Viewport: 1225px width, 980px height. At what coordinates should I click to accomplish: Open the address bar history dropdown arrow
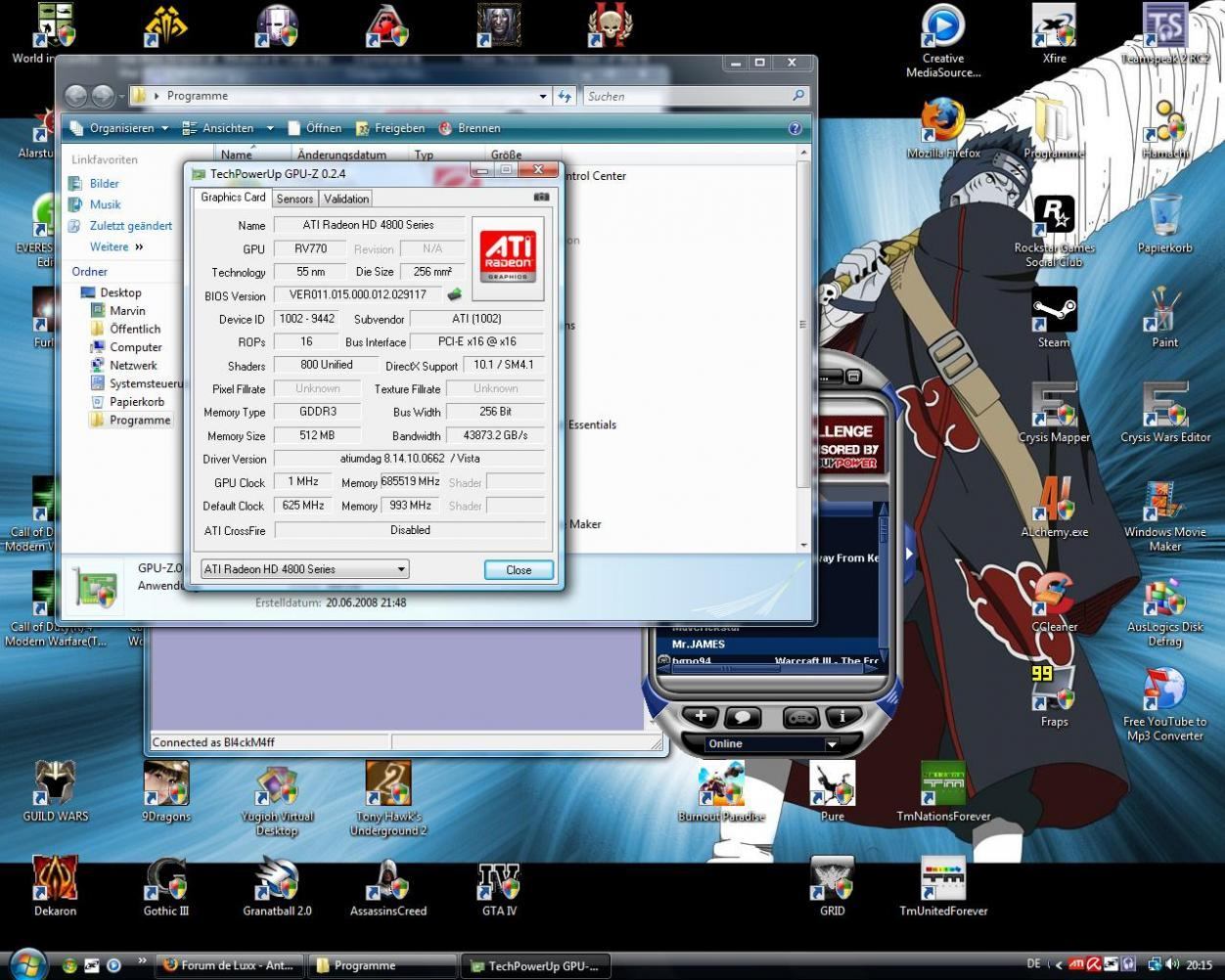click(543, 96)
